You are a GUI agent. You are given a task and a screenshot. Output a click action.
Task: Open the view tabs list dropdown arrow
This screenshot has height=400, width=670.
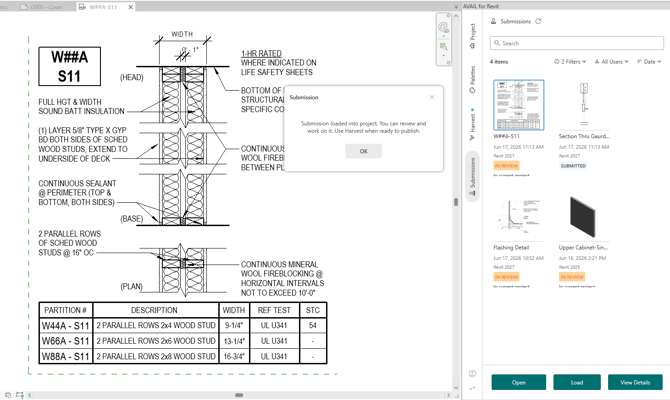click(x=456, y=7)
